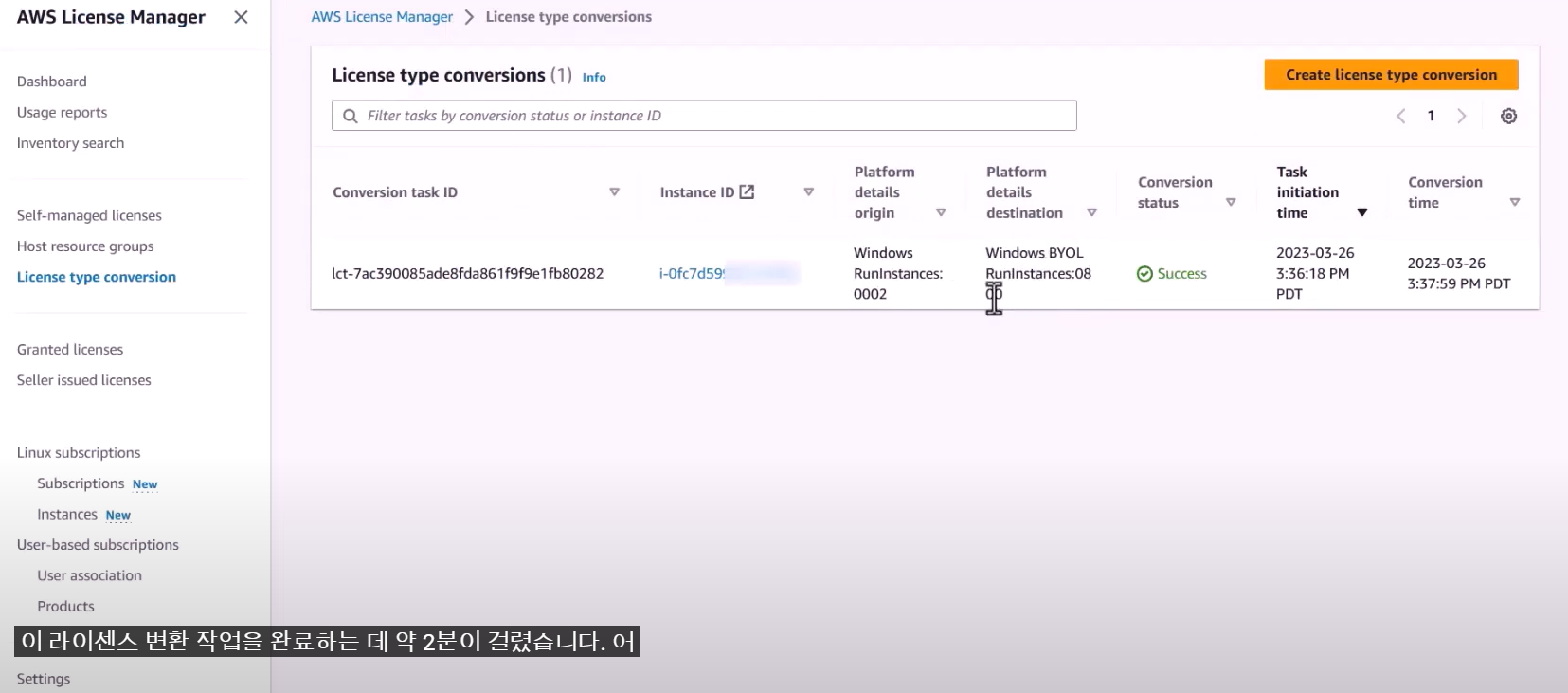This screenshot has width=1568, height=693.
Task: Open the Info link beside heading
Action: click(x=594, y=77)
